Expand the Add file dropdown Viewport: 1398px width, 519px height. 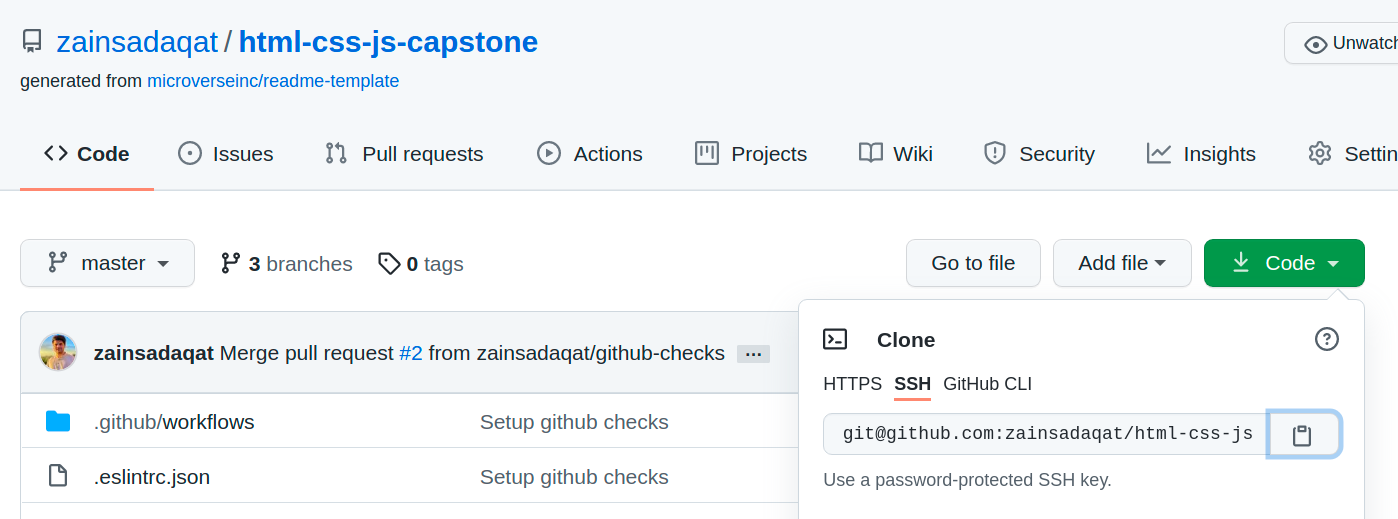(1121, 263)
